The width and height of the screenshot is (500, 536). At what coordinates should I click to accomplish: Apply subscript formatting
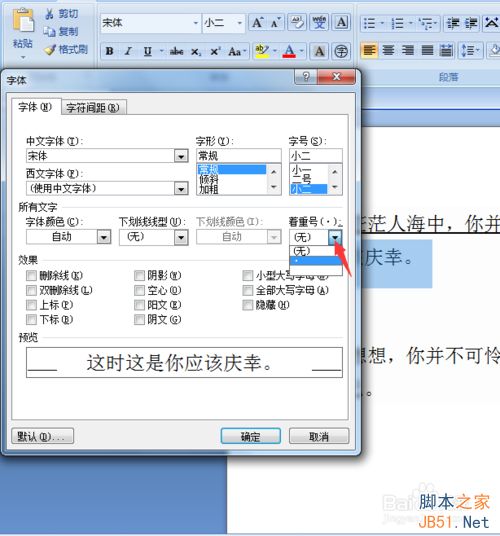coord(196,51)
